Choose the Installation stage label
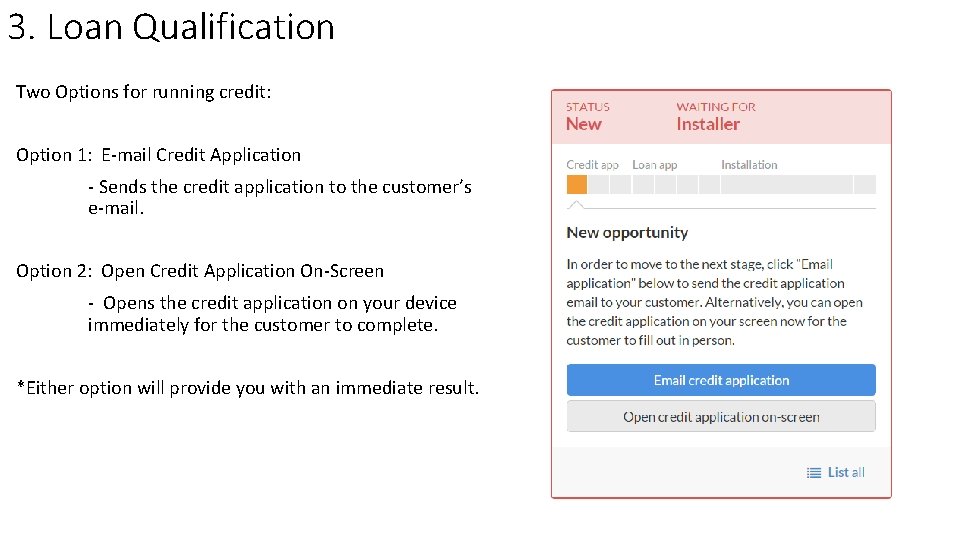This screenshot has width=960, height=540. pos(749,165)
